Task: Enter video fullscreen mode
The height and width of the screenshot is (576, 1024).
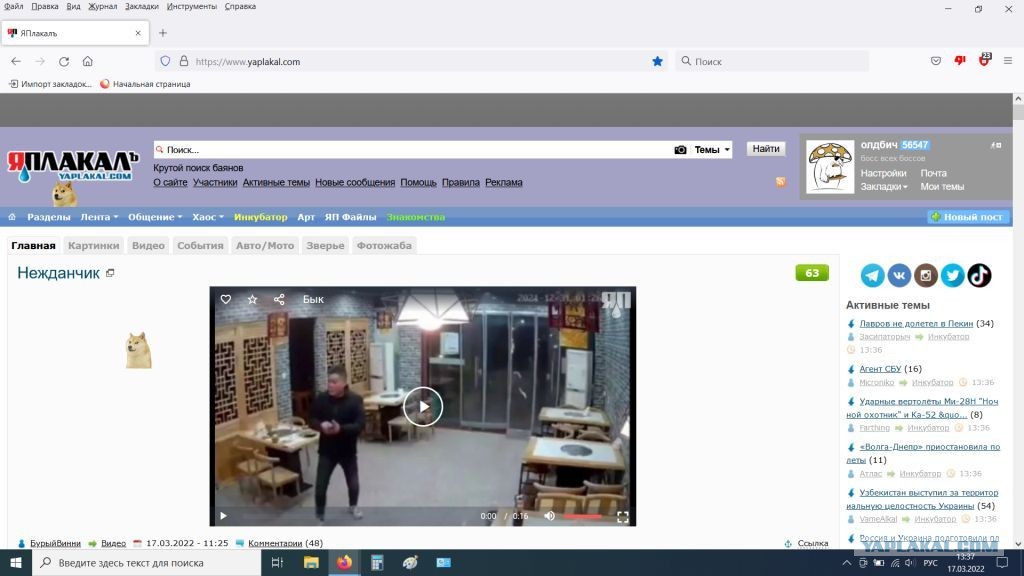Action: click(623, 517)
